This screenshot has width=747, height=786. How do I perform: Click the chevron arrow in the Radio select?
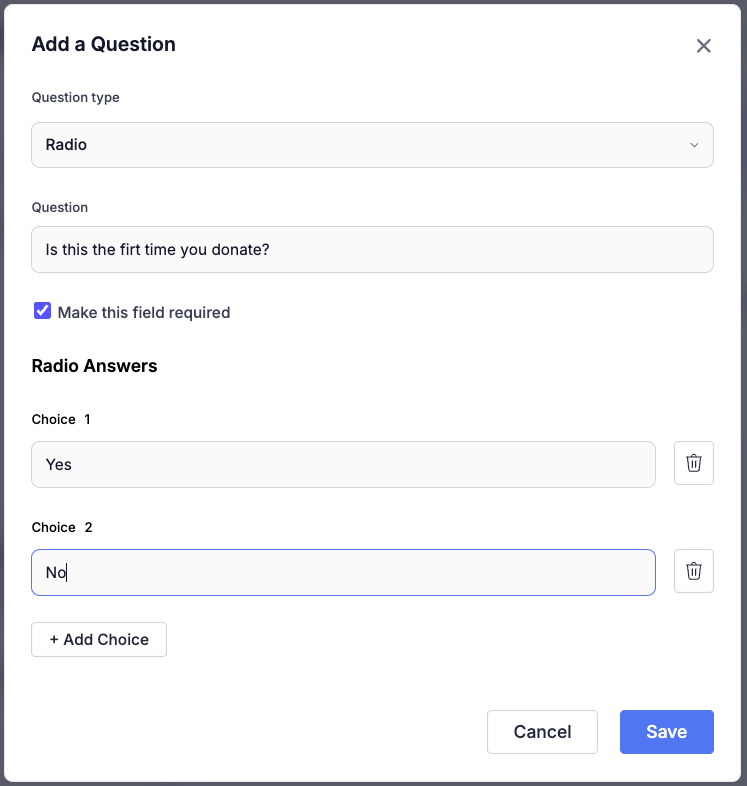click(x=694, y=145)
